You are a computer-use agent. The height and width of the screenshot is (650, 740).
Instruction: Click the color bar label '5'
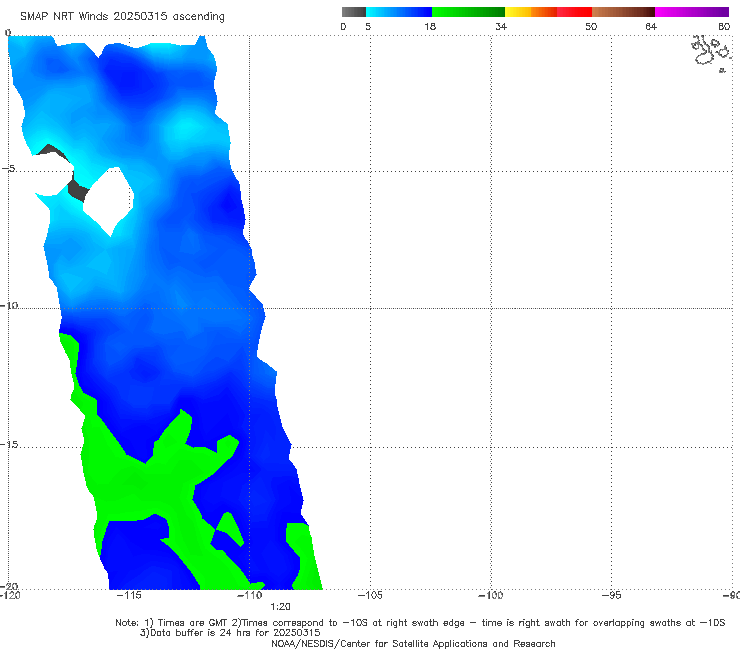click(368, 26)
